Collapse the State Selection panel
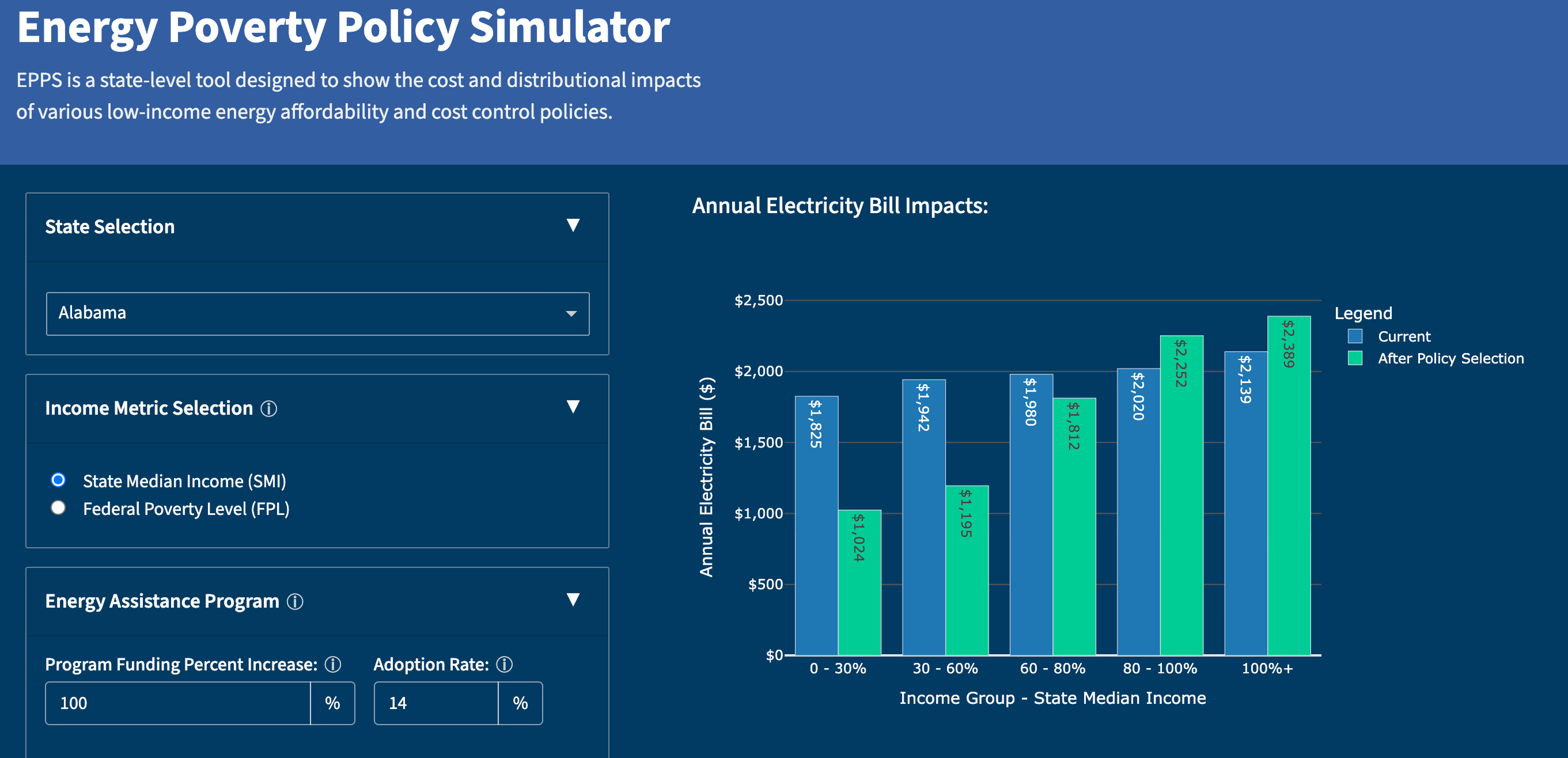 click(x=572, y=226)
